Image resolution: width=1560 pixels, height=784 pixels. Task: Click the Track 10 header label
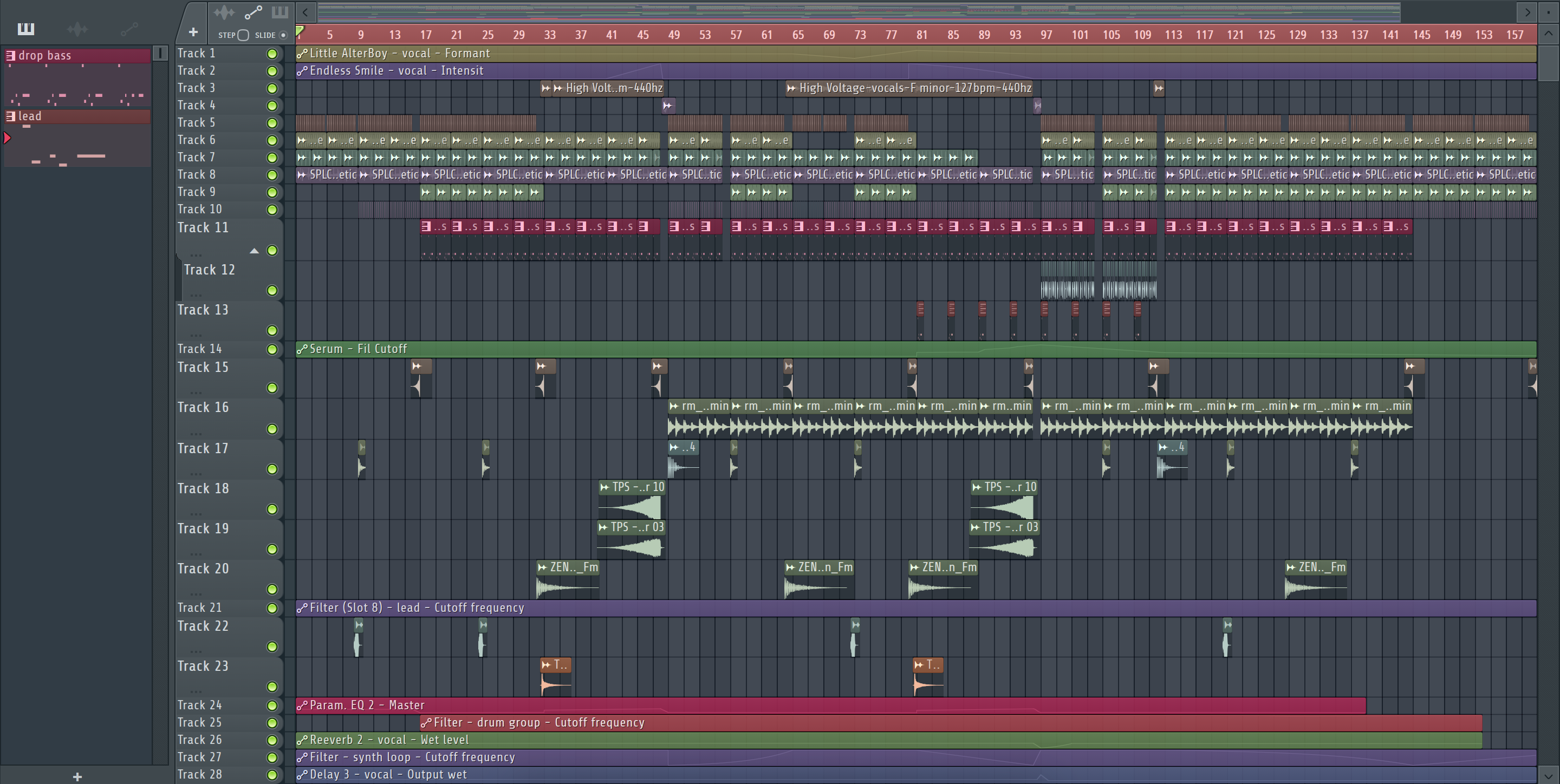click(200, 209)
